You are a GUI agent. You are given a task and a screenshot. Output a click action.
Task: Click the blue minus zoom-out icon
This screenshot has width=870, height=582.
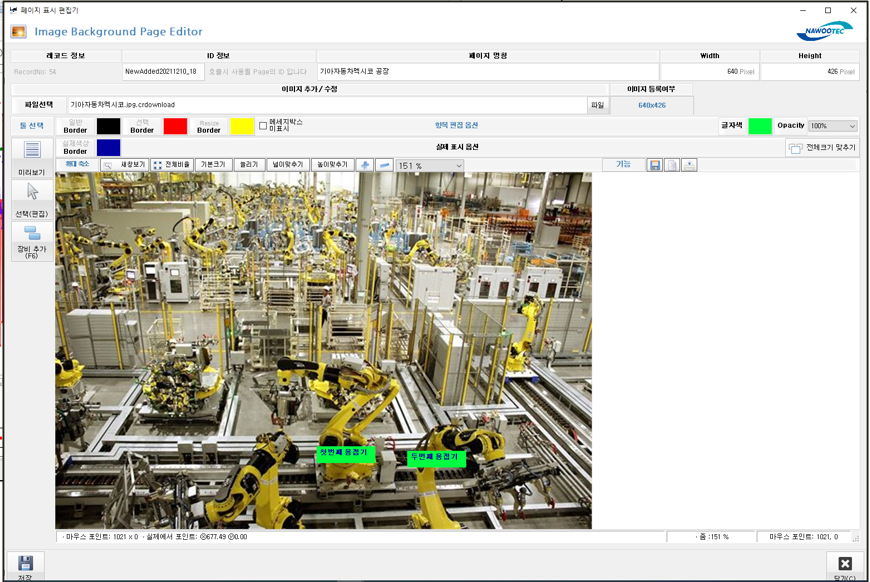pyautogui.click(x=384, y=165)
